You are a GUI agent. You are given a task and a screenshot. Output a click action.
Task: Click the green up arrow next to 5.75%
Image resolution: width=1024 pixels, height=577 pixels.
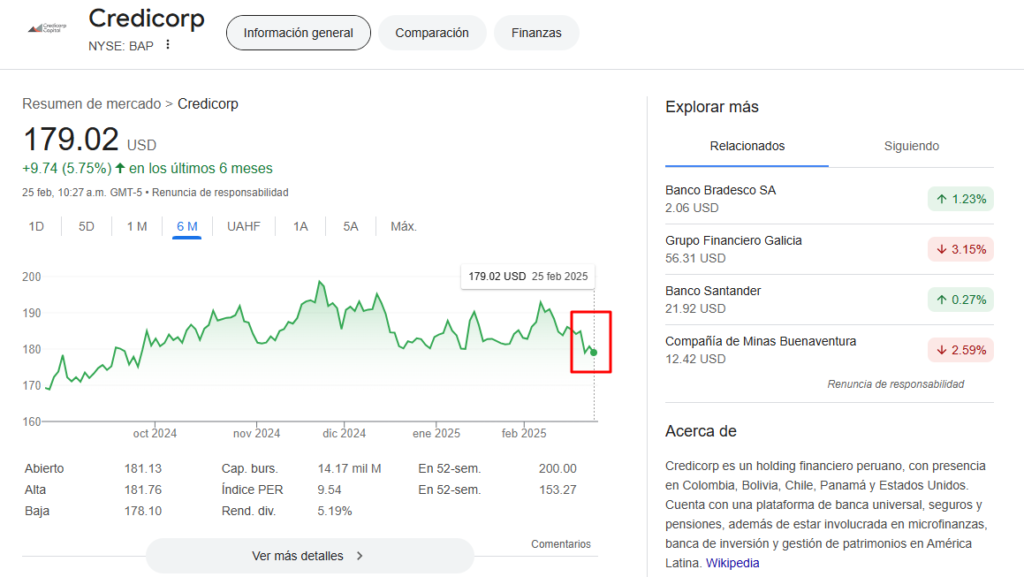[120, 168]
